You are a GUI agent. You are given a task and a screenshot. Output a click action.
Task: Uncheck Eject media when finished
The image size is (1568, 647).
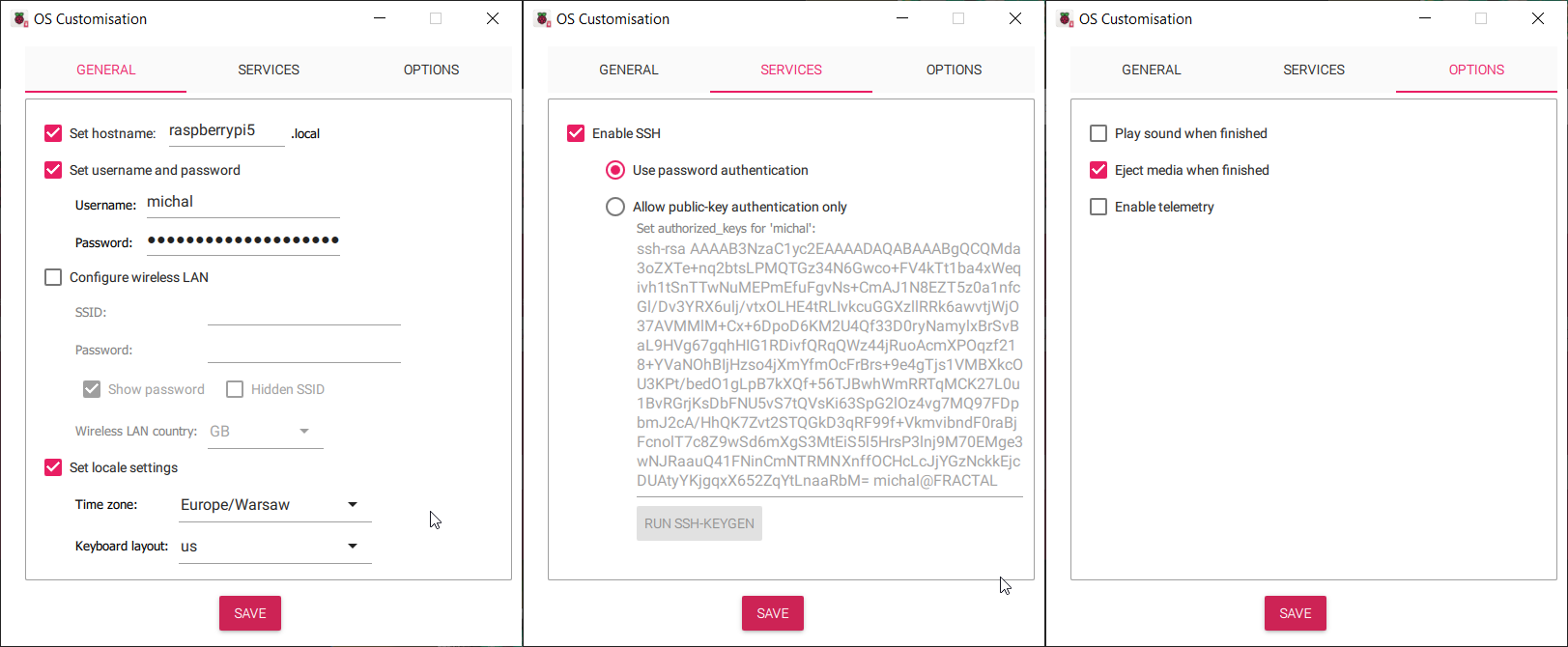point(1098,170)
